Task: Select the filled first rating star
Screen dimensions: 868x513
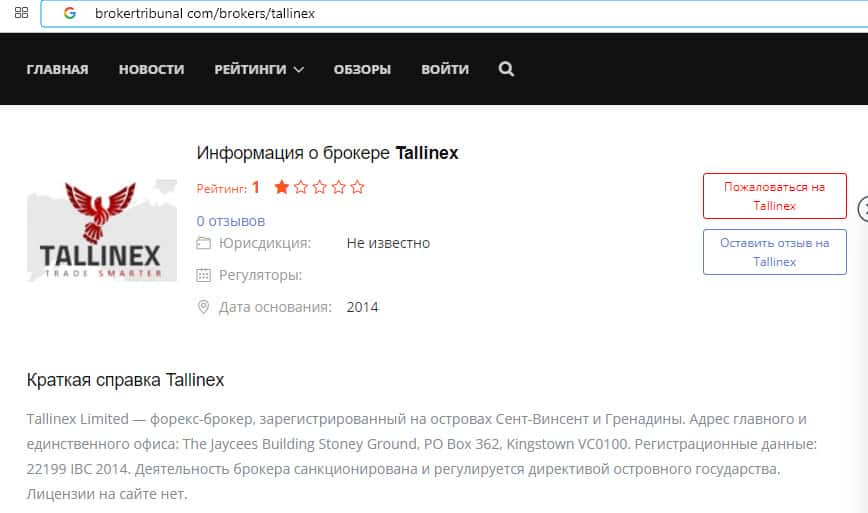Action: click(282, 187)
